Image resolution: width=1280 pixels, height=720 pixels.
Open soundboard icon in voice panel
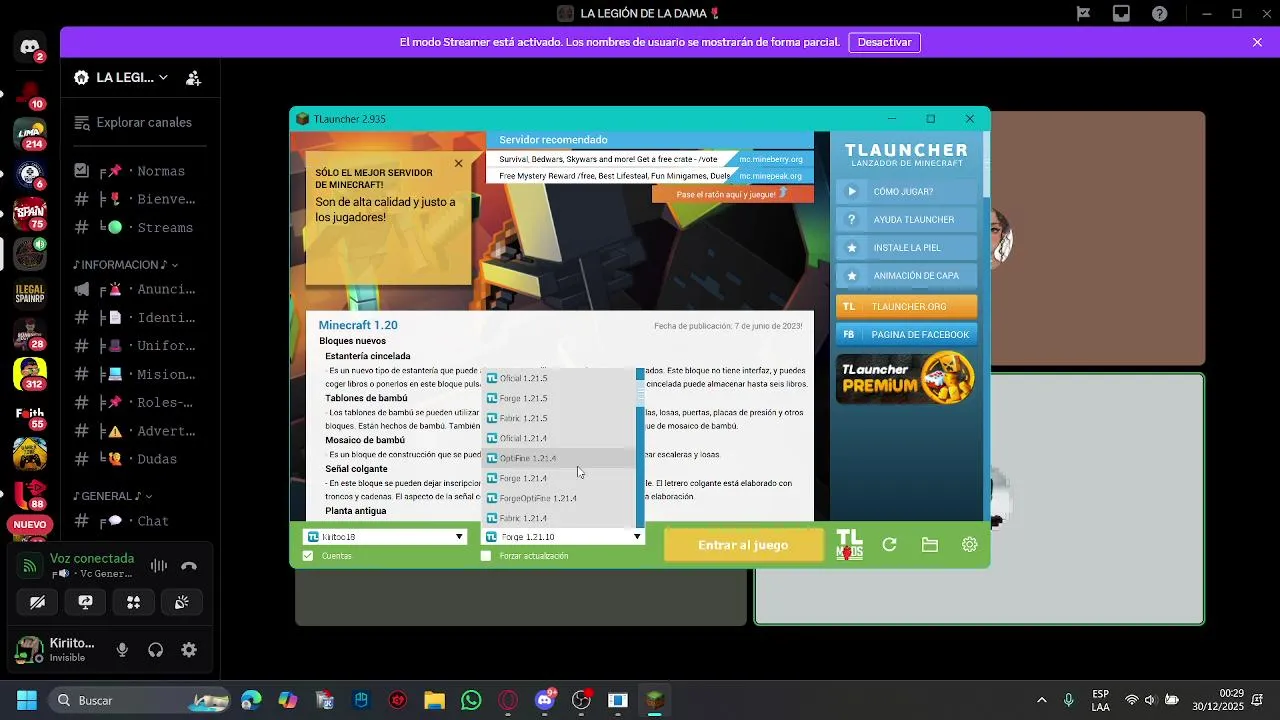pyautogui.click(x=181, y=602)
